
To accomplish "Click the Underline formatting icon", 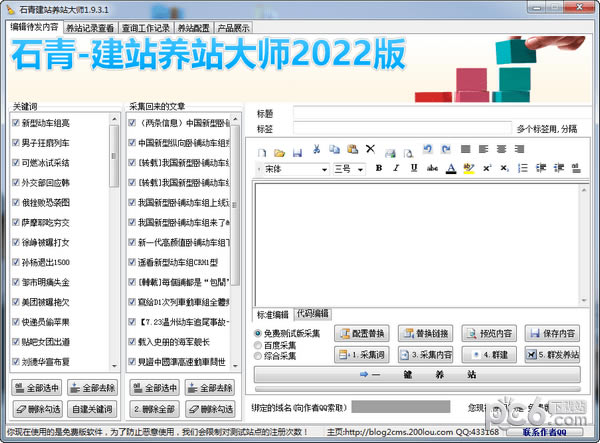I will pos(414,168).
